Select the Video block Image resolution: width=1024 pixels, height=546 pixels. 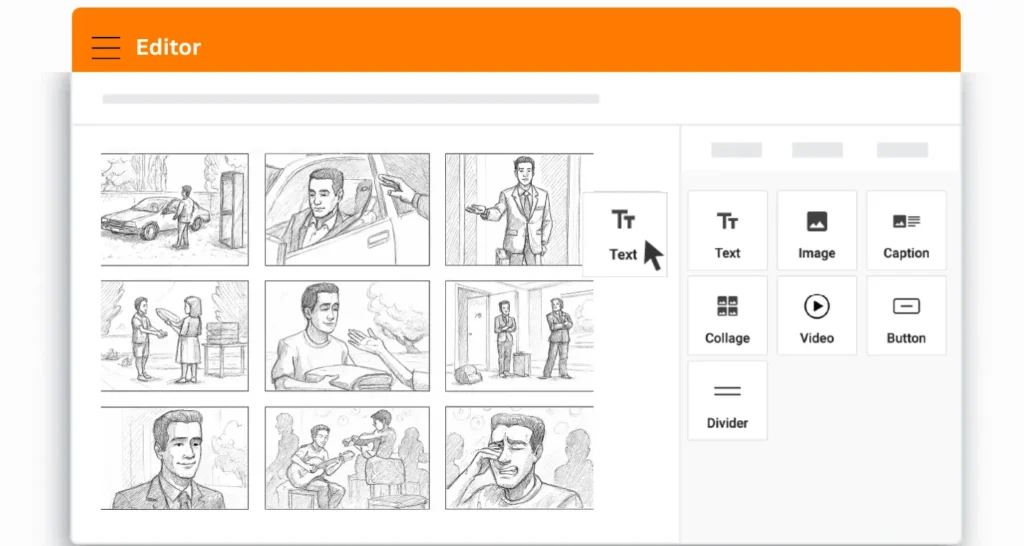816,315
